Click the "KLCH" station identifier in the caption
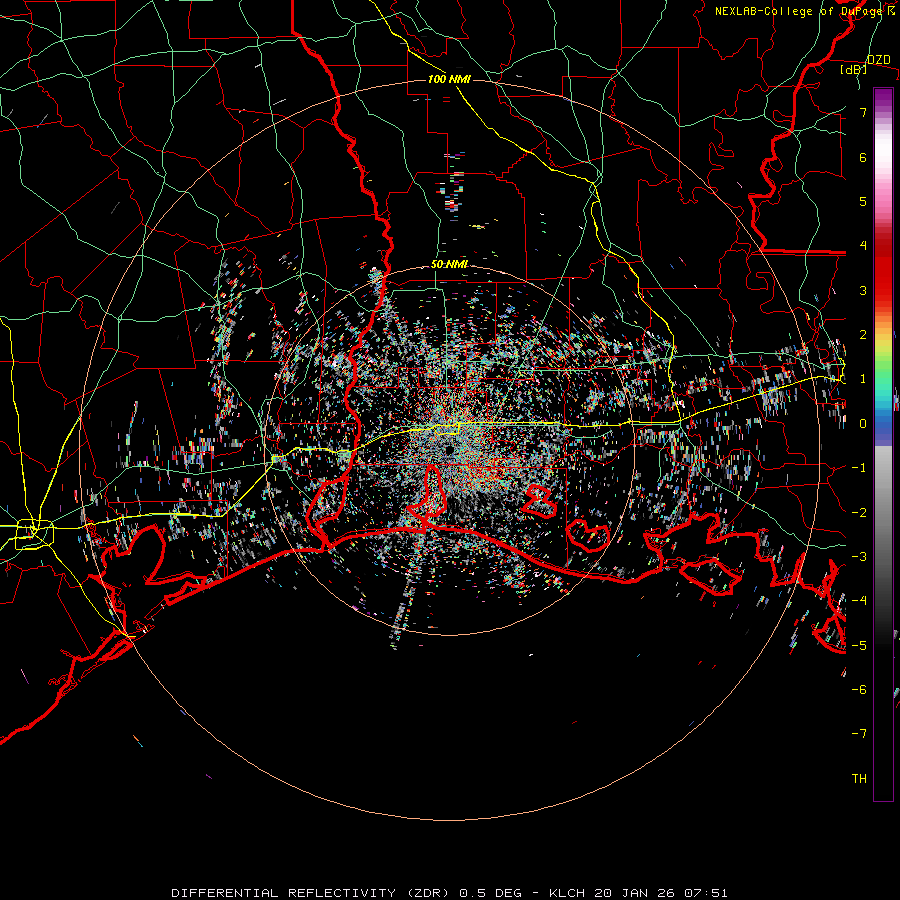The image size is (900, 900). [x=567, y=893]
